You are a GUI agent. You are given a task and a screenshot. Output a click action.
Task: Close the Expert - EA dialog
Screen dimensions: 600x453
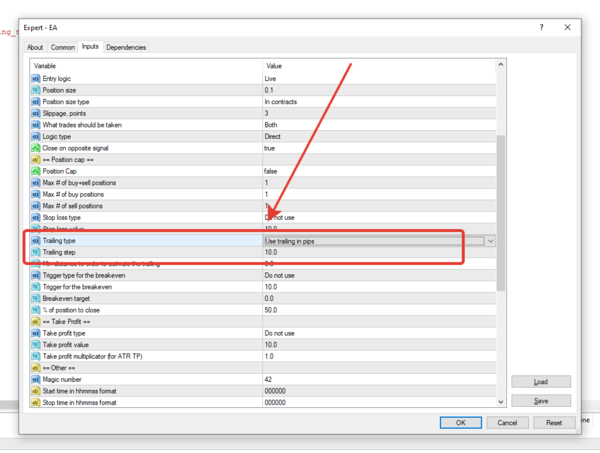[567, 28]
